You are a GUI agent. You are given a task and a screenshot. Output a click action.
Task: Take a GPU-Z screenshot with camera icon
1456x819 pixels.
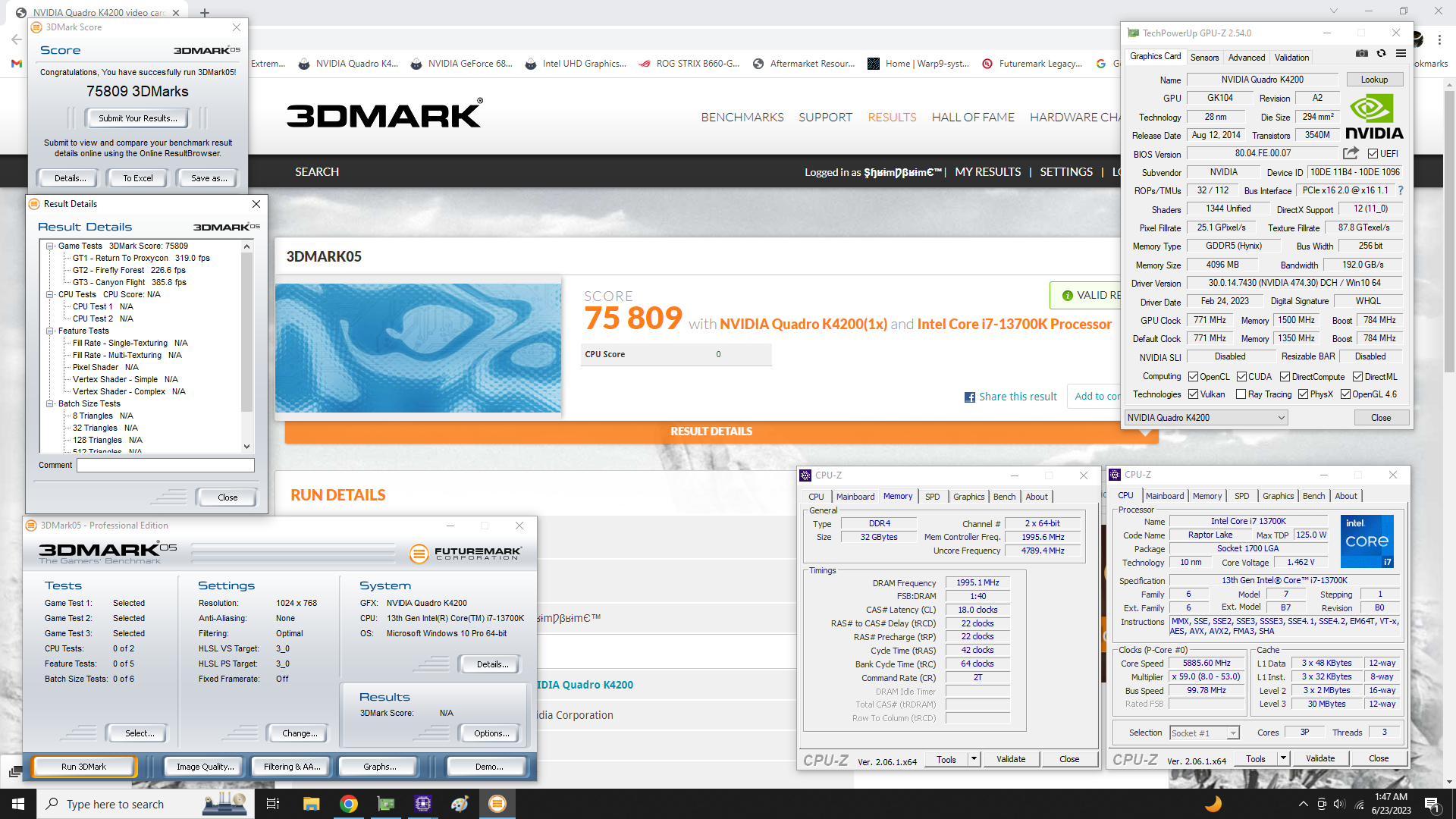click(x=1362, y=54)
